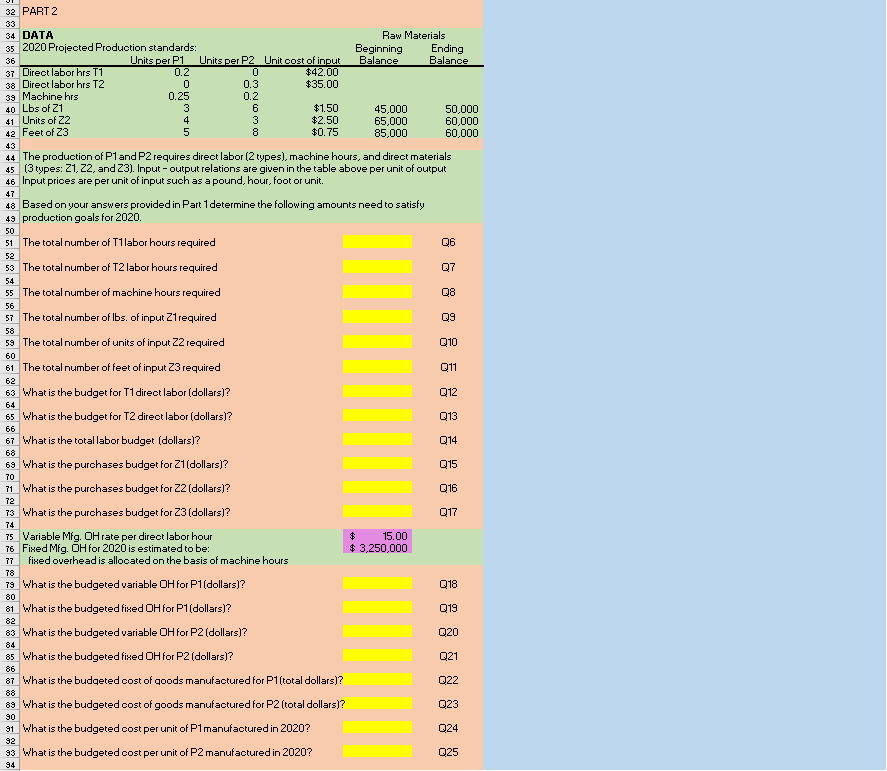887x771 pixels.
Task: Select the Q22 P1 cost of goods cell
Action: 378,679
